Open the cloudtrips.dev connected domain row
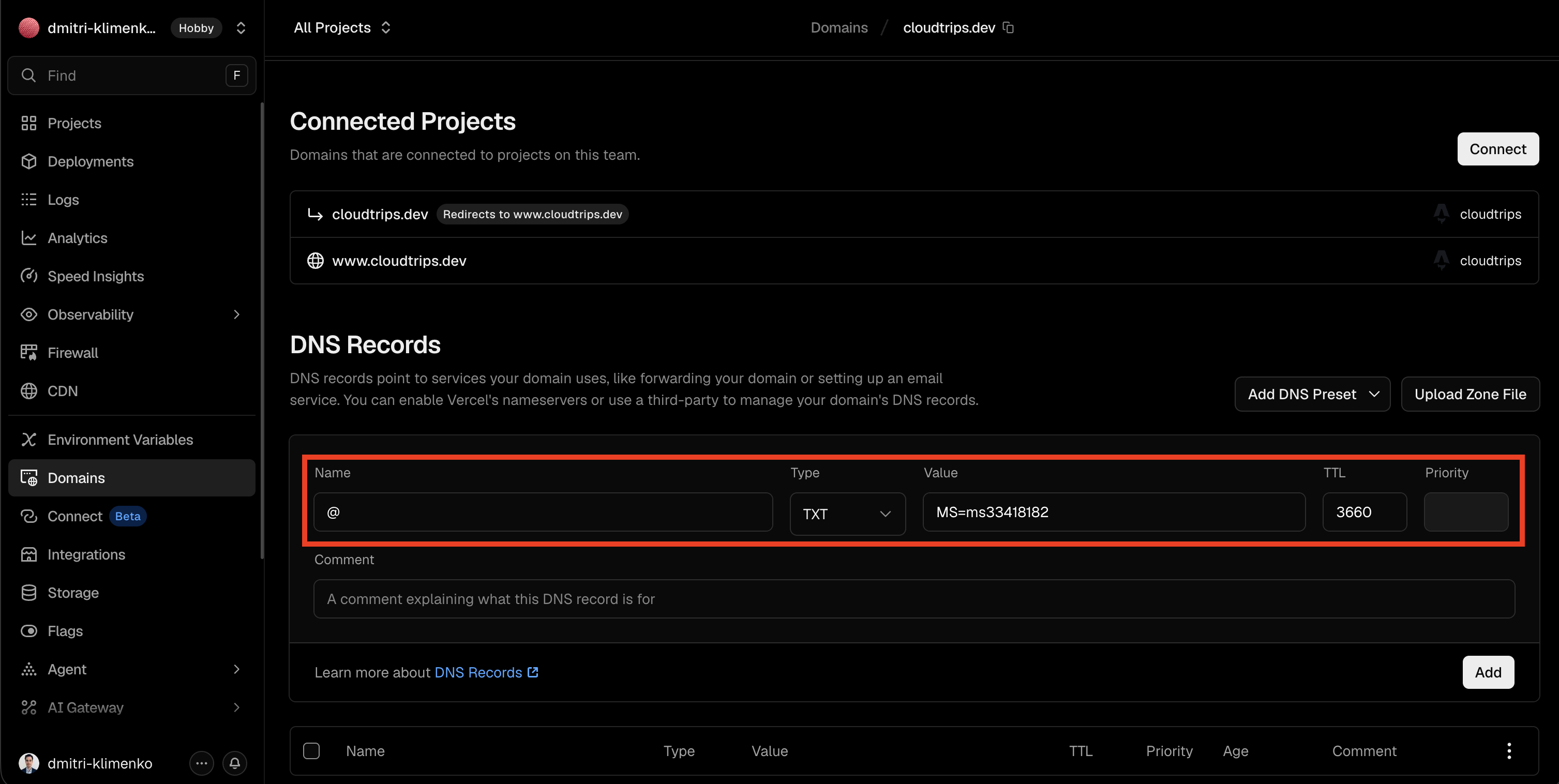Image resolution: width=1559 pixels, height=784 pixels. click(914, 214)
